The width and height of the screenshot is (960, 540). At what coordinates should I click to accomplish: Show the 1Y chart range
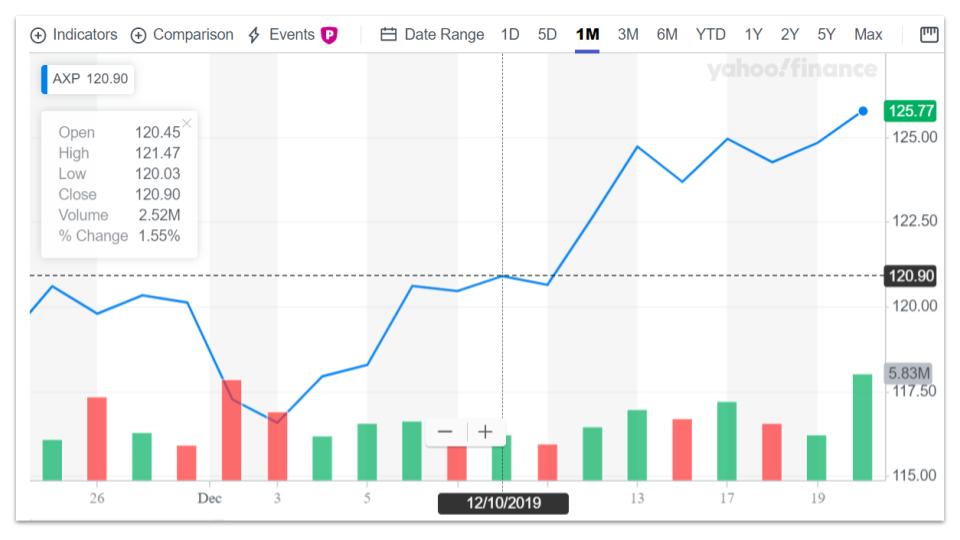coord(753,35)
